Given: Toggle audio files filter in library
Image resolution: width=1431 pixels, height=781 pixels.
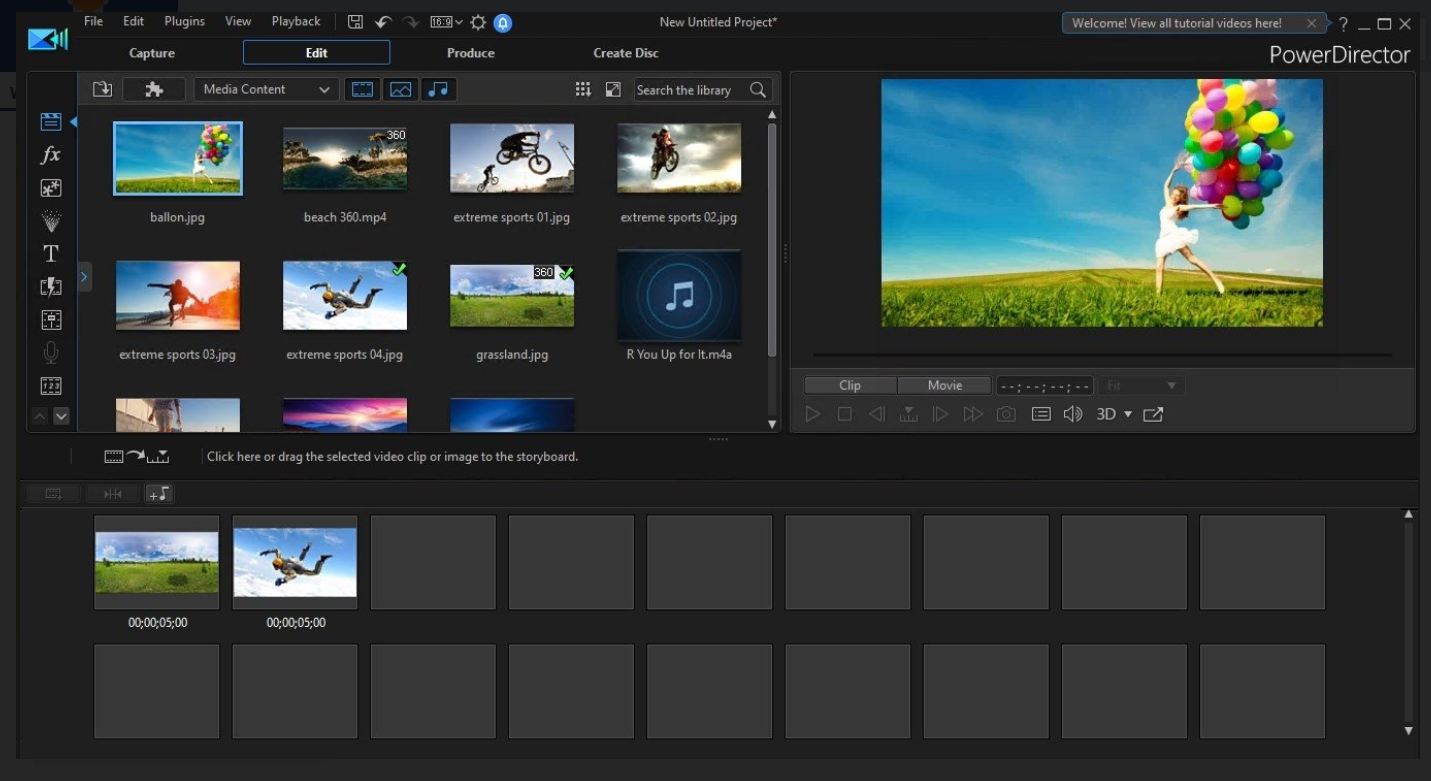Looking at the screenshot, I should coord(438,89).
